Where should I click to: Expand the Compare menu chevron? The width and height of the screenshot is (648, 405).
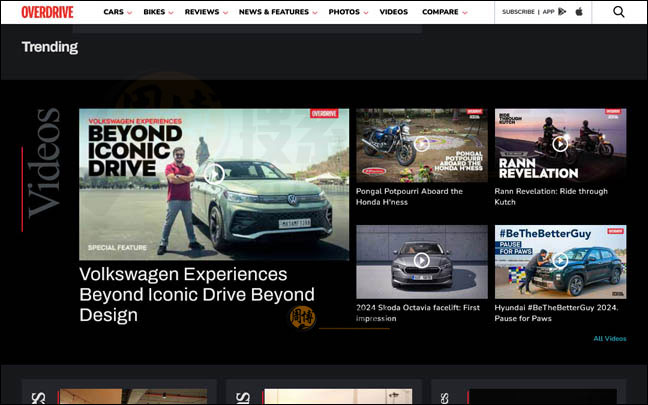465,13
